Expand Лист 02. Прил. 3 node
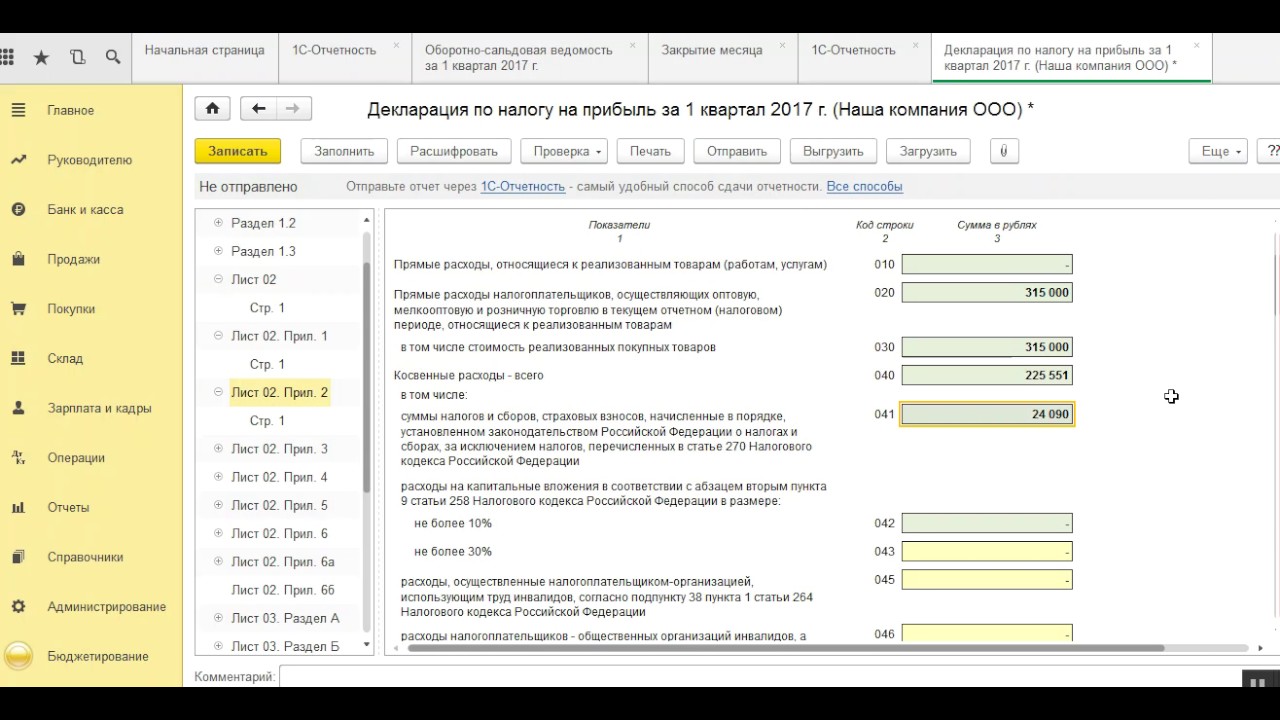Image resolution: width=1280 pixels, height=720 pixels. (x=218, y=449)
